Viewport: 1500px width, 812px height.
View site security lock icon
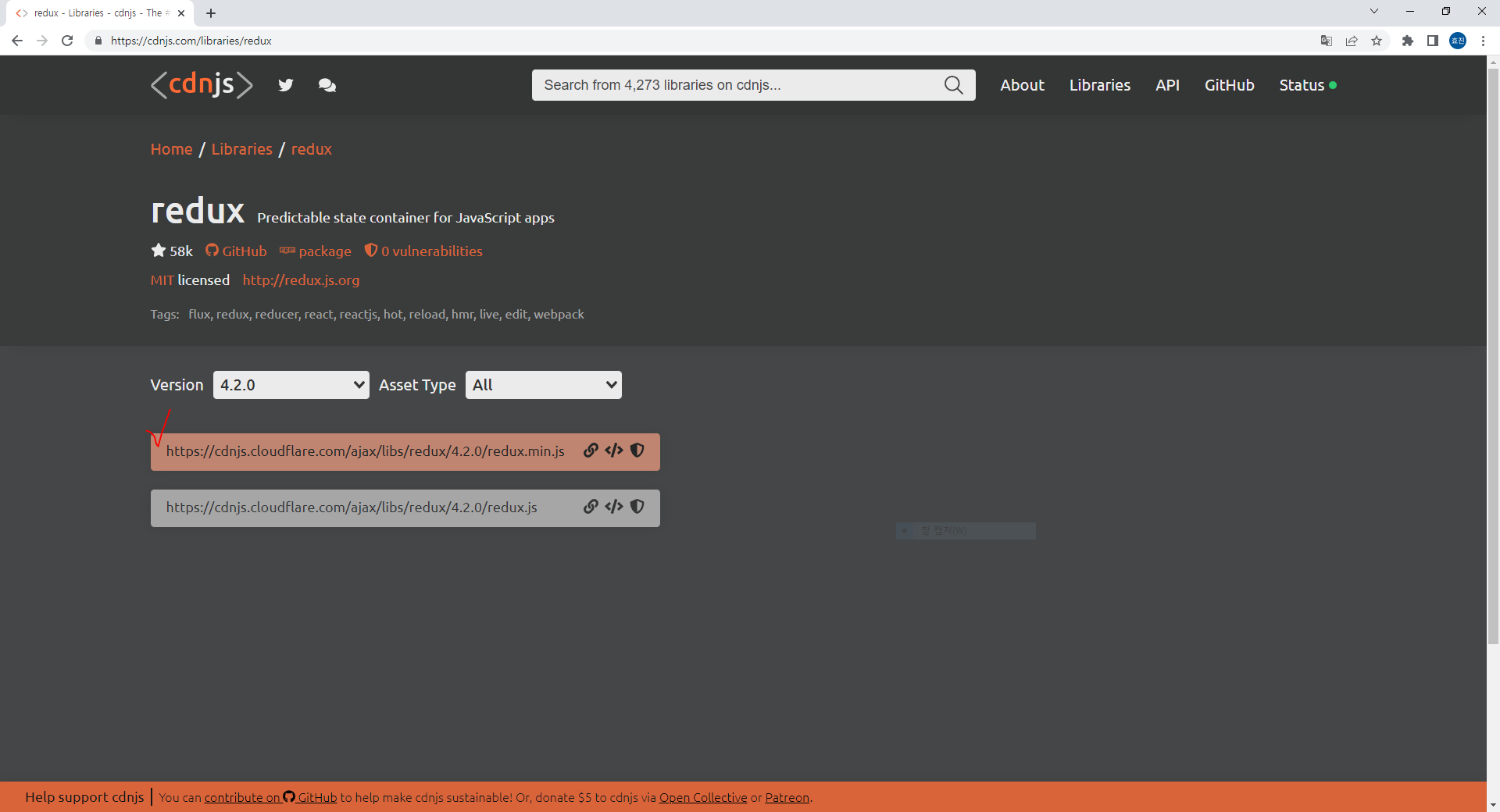click(x=98, y=41)
